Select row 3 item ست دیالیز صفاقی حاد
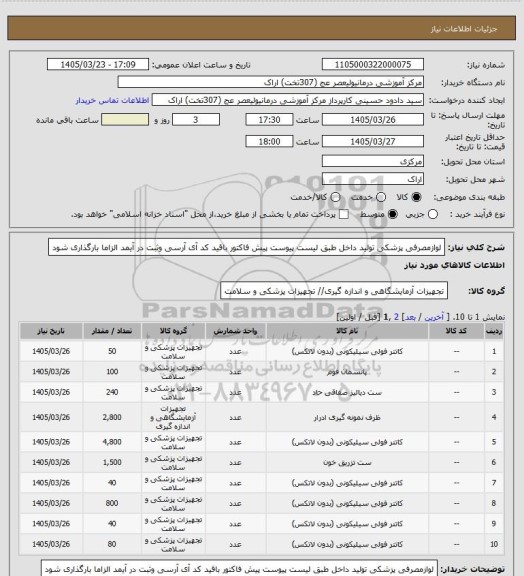524x576 pixels. click(347, 392)
